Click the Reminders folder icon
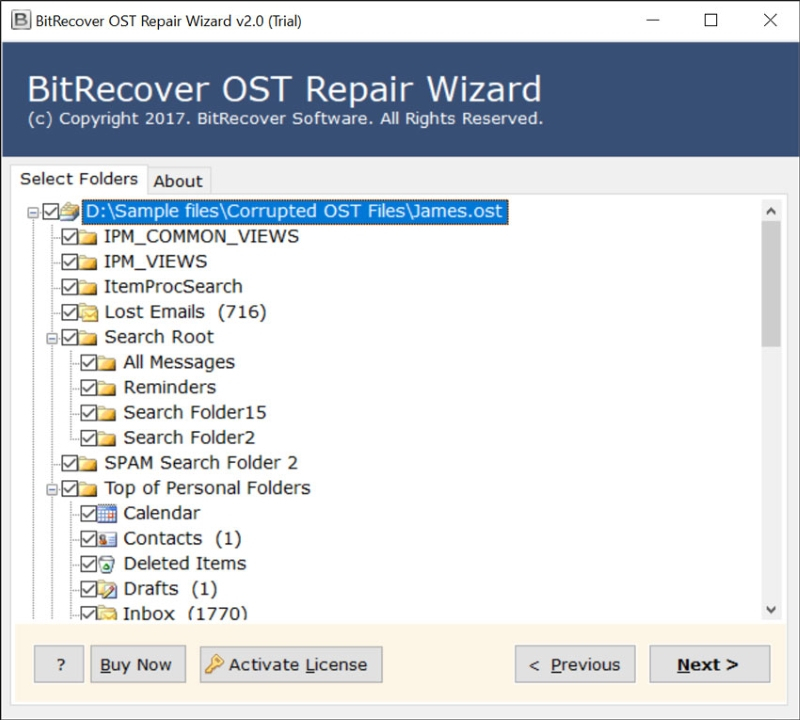Viewport: 800px width, 720px height. click(x=107, y=387)
